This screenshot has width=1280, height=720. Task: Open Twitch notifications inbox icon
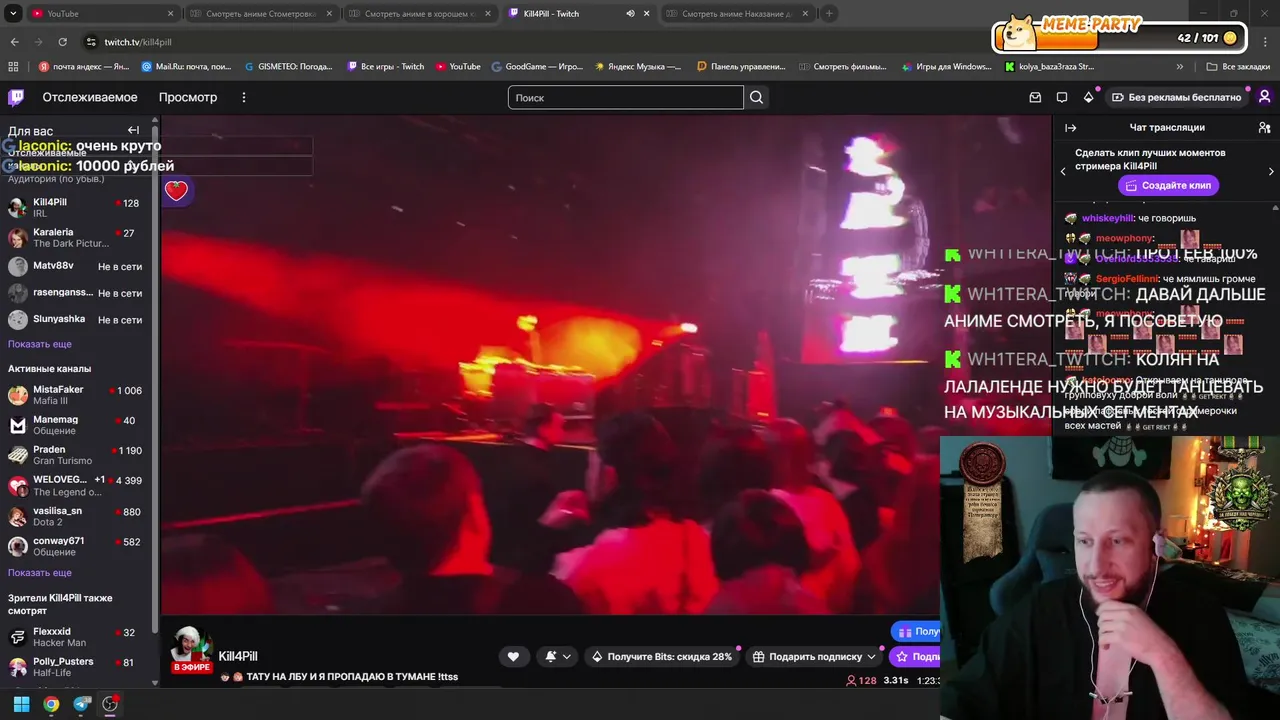click(x=1036, y=97)
